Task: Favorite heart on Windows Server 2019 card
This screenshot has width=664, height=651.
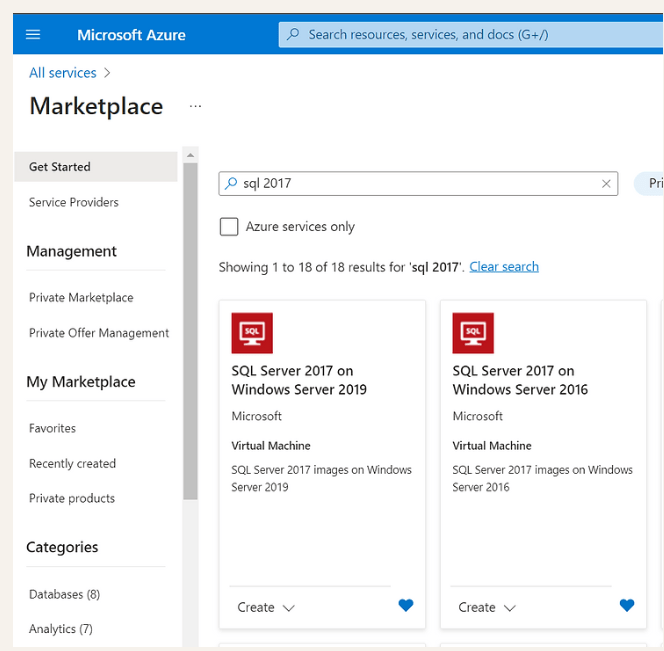Action: click(406, 605)
